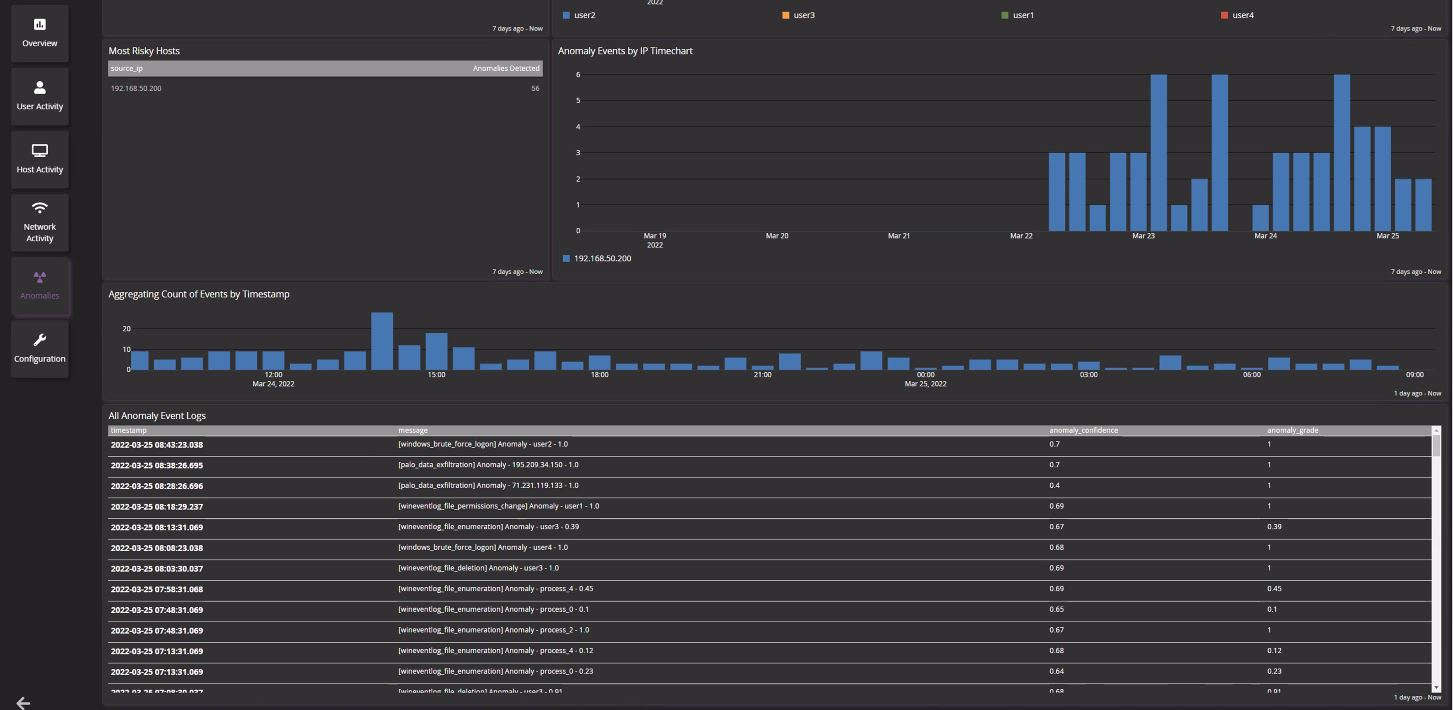Sort hosts by Anomalies Detected header

click(x=506, y=68)
